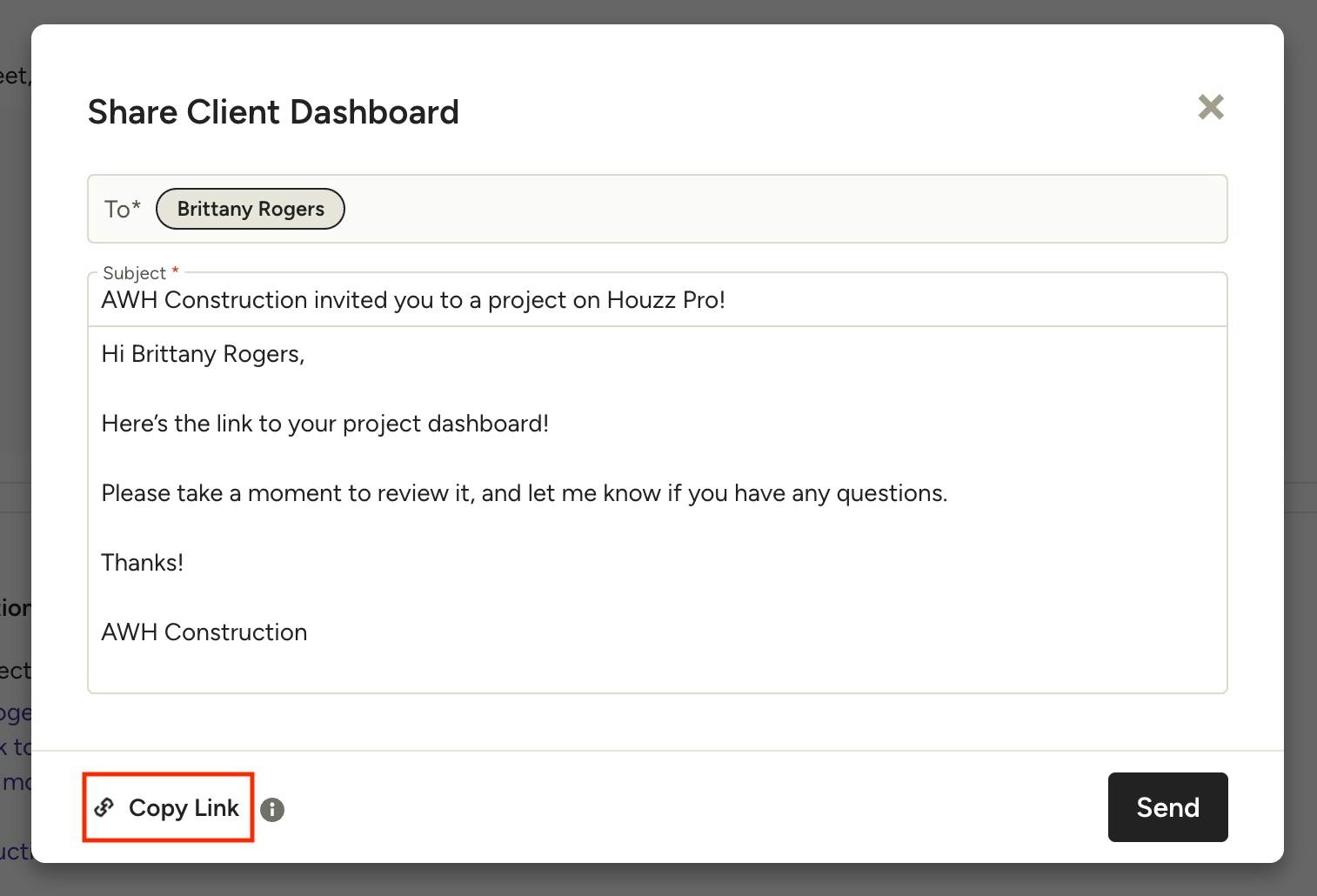The width and height of the screenshot is (1317, 896).
Task: Send the client dashboard email
Action: pyautogui.click(x=1167, y=807)
